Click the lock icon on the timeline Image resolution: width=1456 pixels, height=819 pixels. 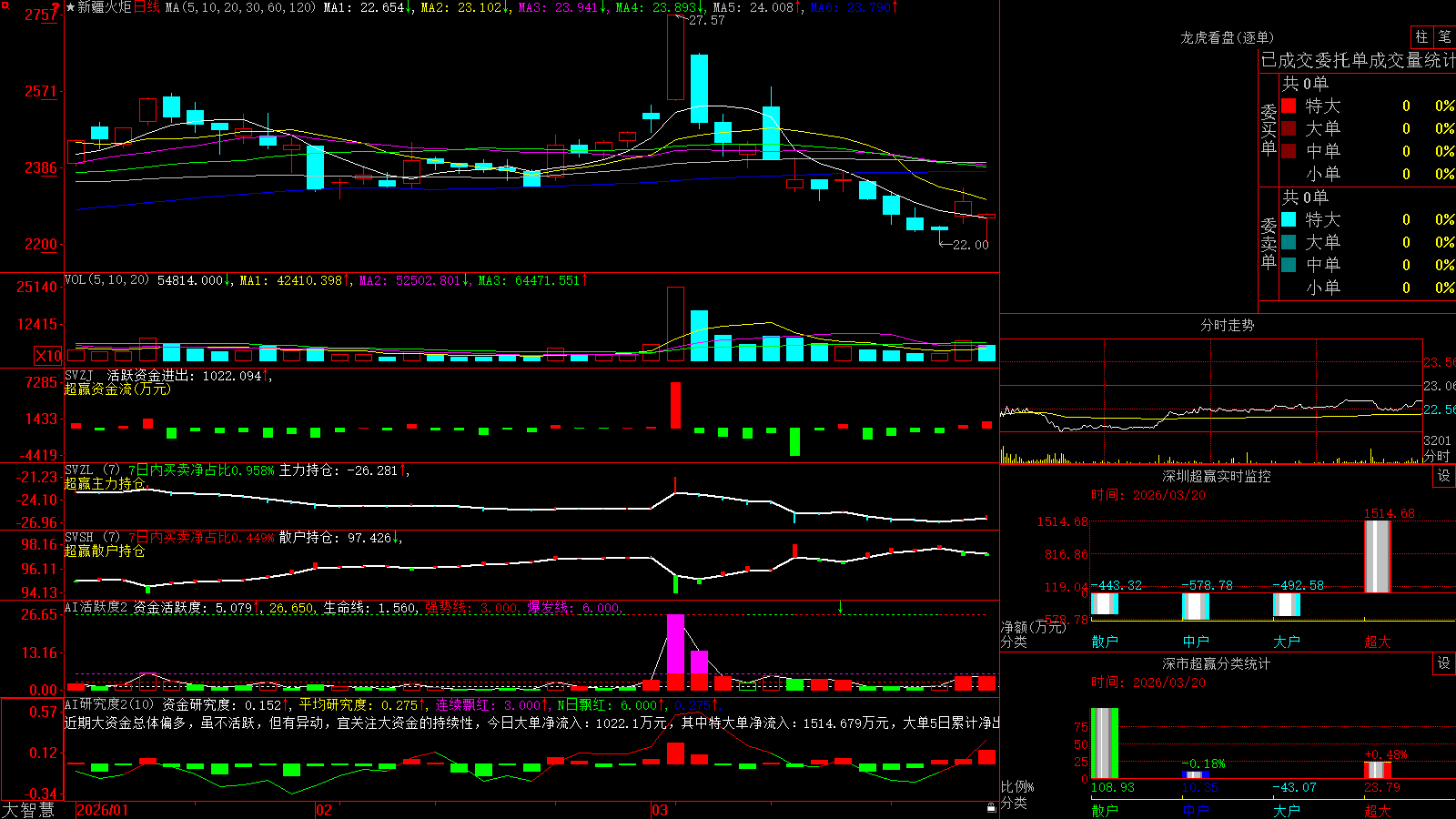tap(992, 807)
